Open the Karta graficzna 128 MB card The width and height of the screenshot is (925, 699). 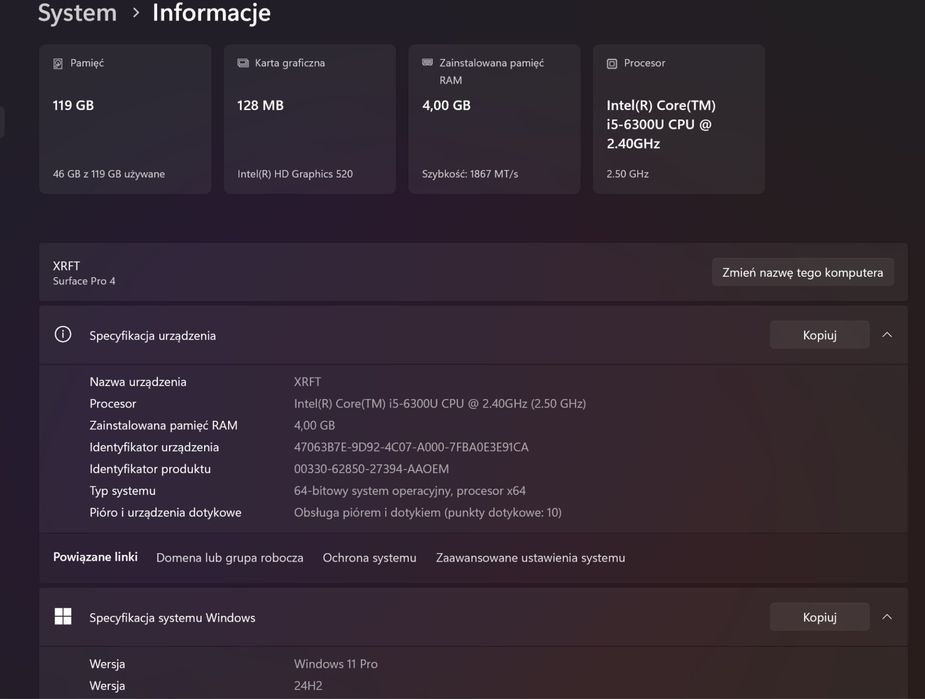tap(310, 119)
